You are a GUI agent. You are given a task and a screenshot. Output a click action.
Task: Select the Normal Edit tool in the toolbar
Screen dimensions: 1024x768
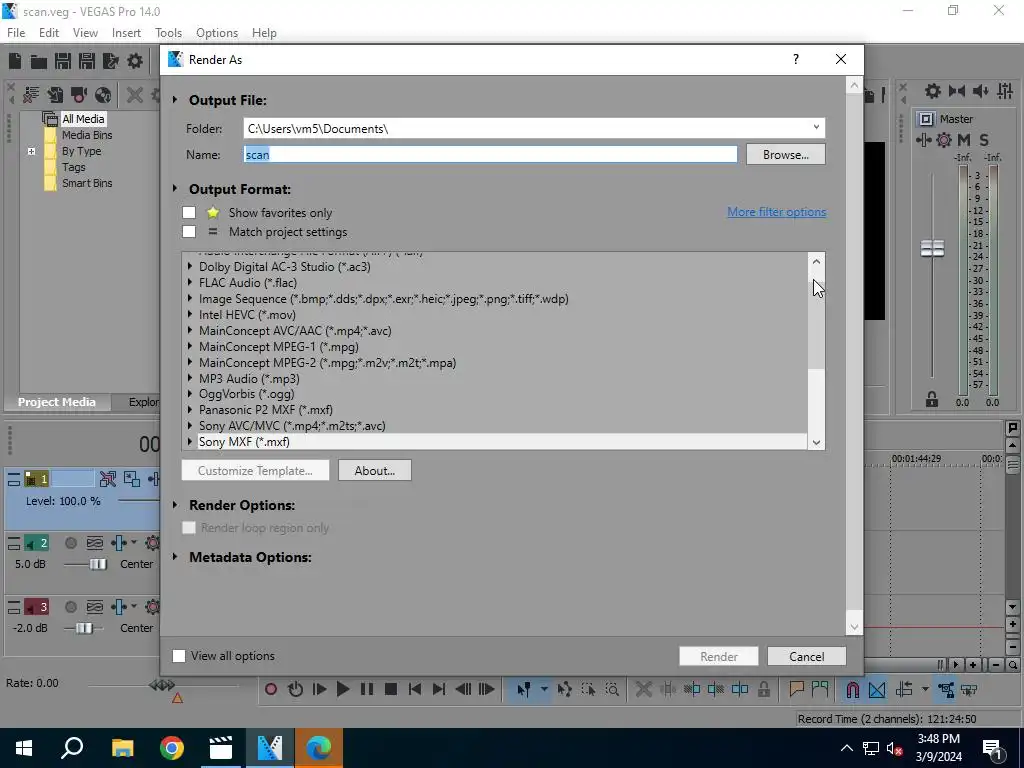524,689
